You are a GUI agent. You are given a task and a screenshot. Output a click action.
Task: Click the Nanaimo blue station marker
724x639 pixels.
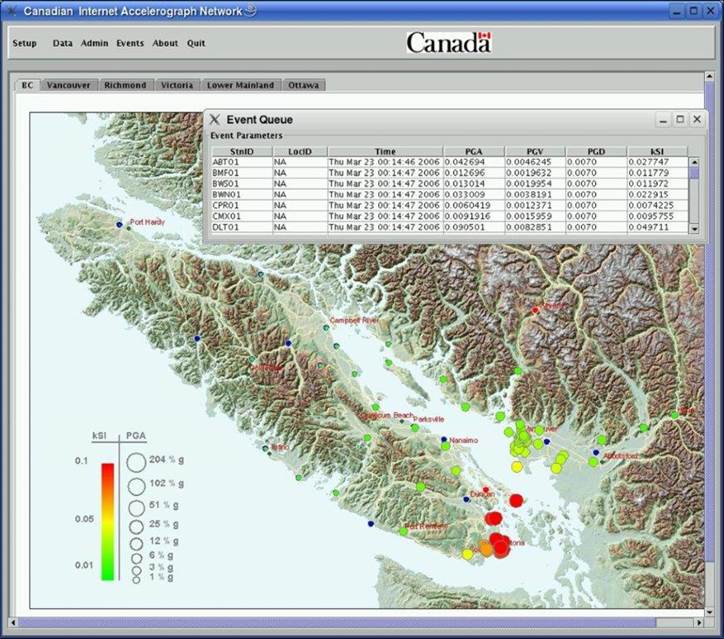coord(444,439)
